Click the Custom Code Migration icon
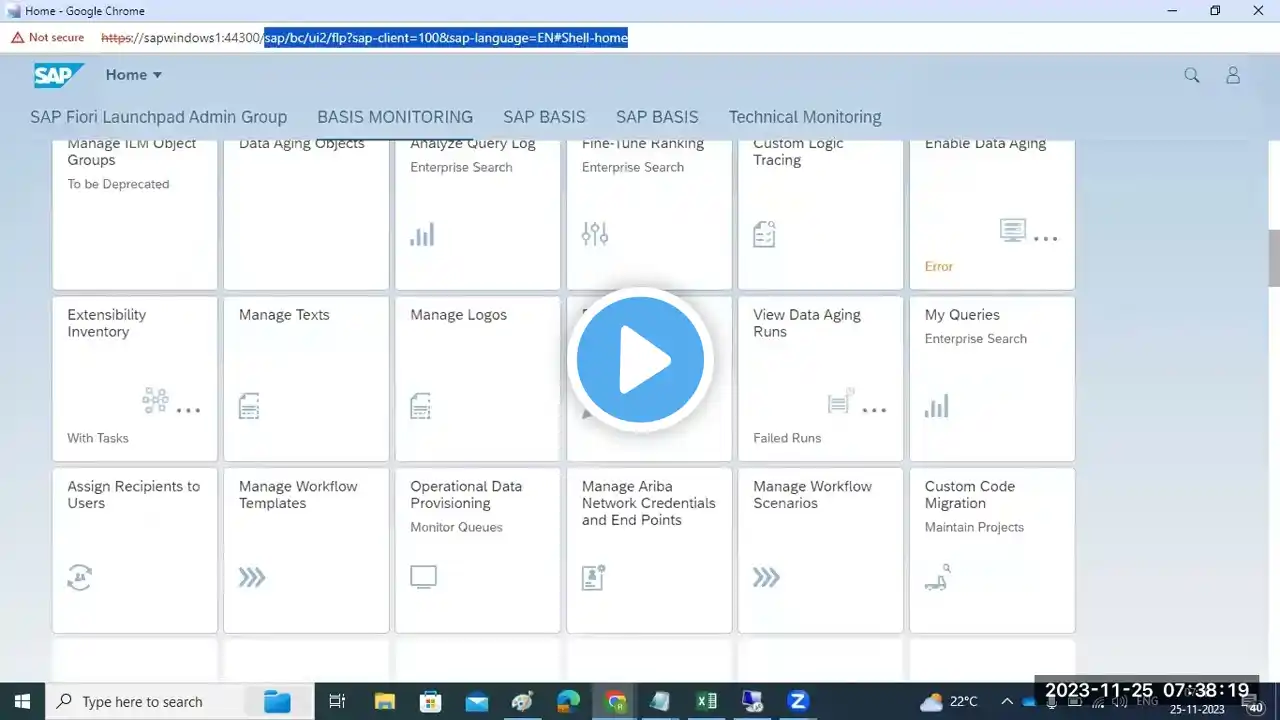This screenshot has height=720, width=1280. (x=937, y=577)
